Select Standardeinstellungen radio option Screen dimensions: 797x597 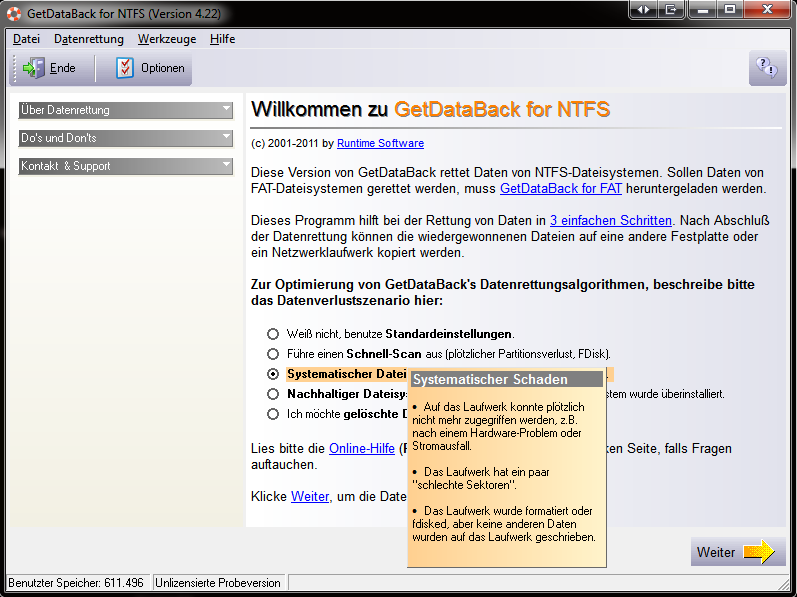pos(273,334)
